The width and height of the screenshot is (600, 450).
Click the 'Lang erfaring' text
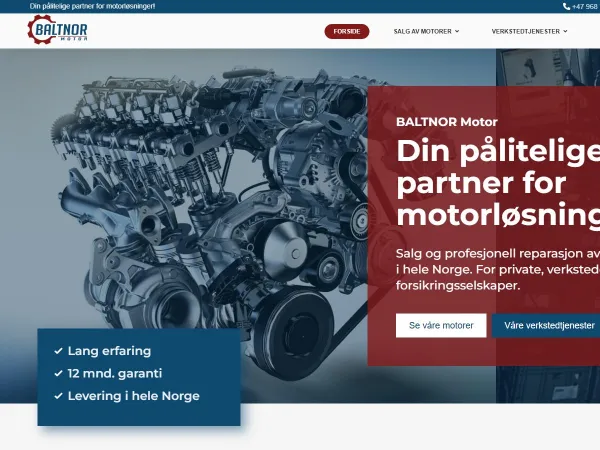point(109,351)
